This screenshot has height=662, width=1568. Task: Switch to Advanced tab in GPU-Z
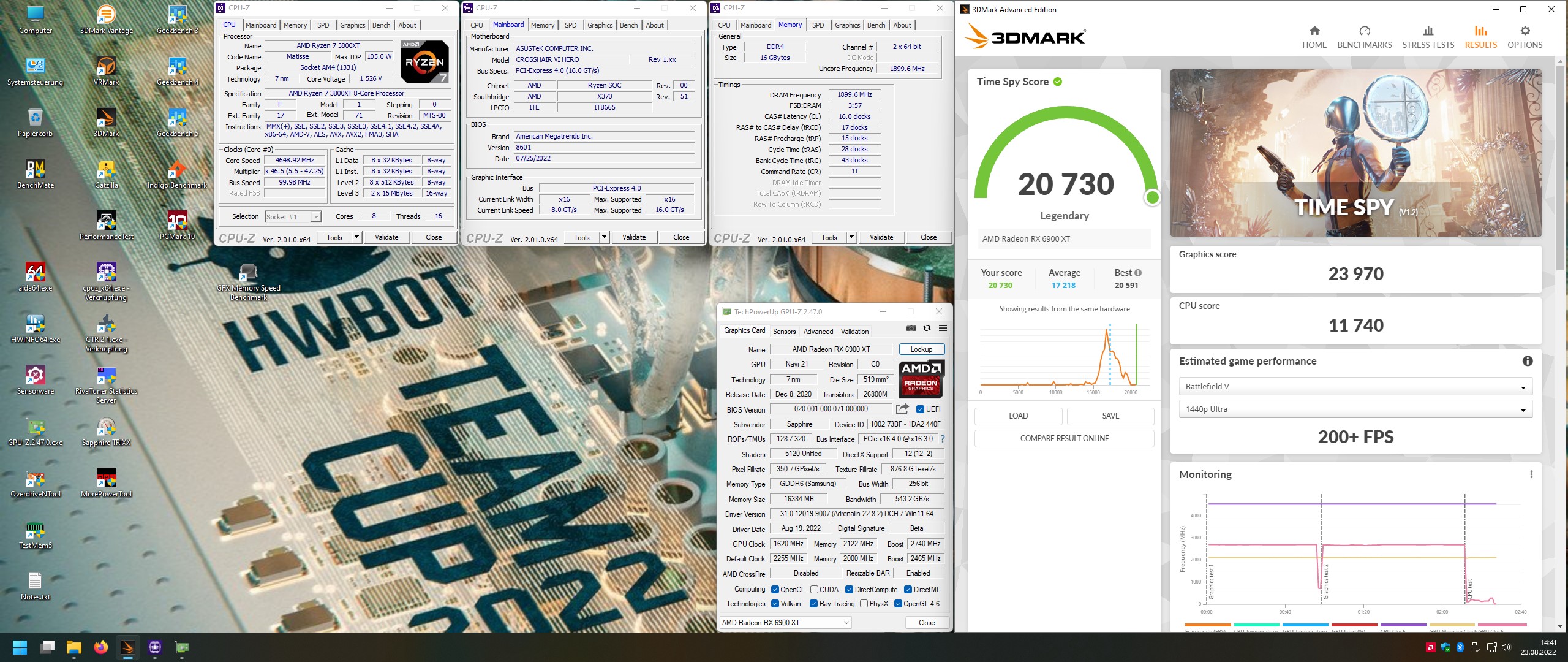[818, 332]
